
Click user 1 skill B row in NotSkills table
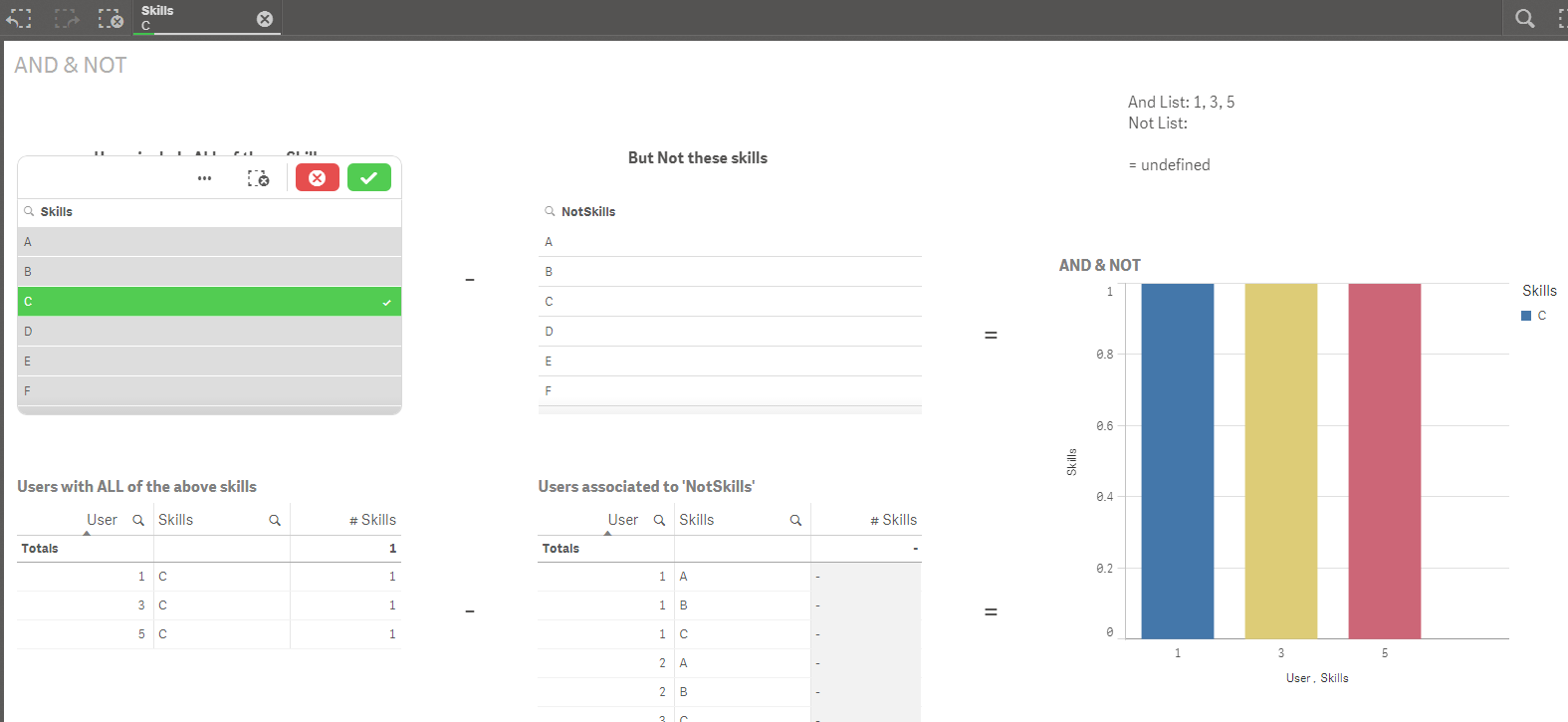[730, 605]
